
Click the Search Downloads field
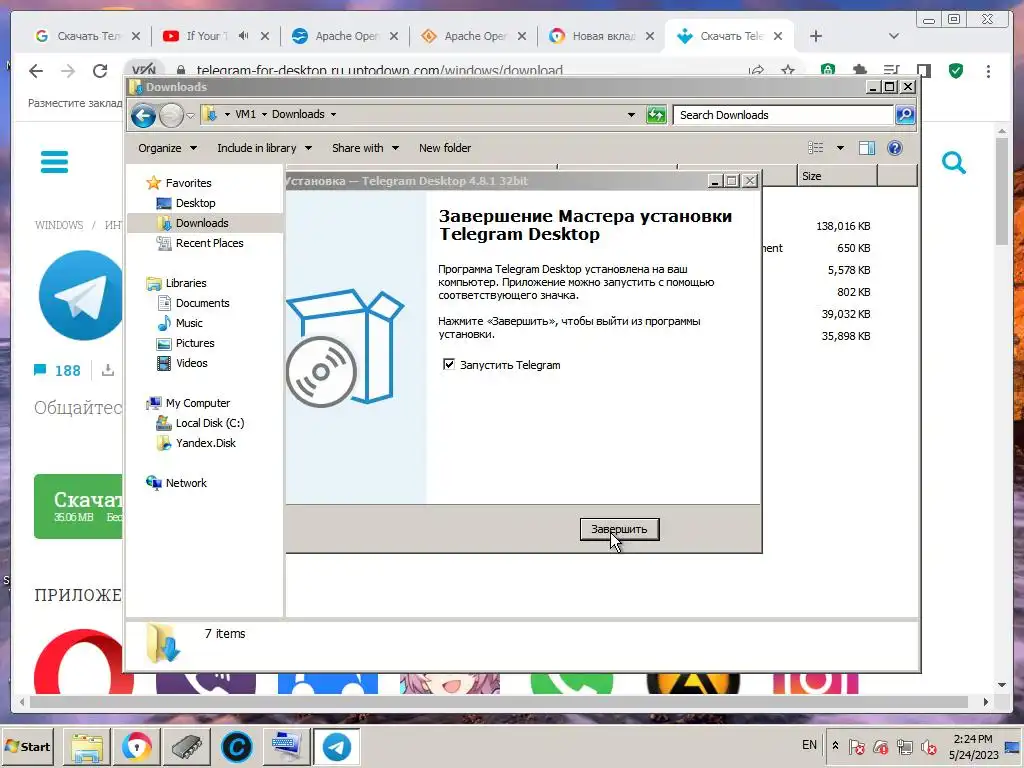pyautogui.click(x=782, y=115)
